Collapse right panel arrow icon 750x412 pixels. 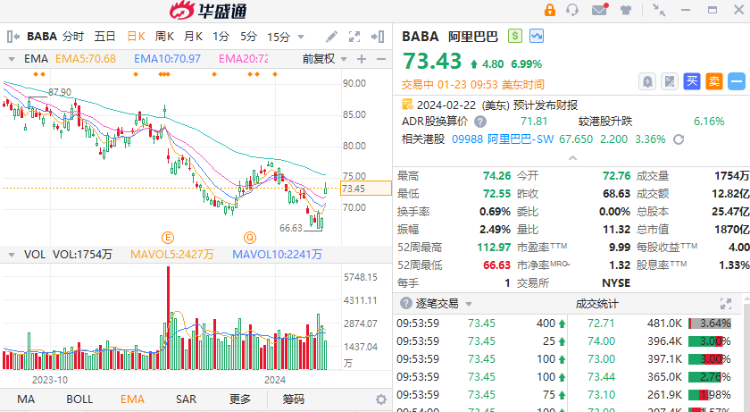pos(377,36)
